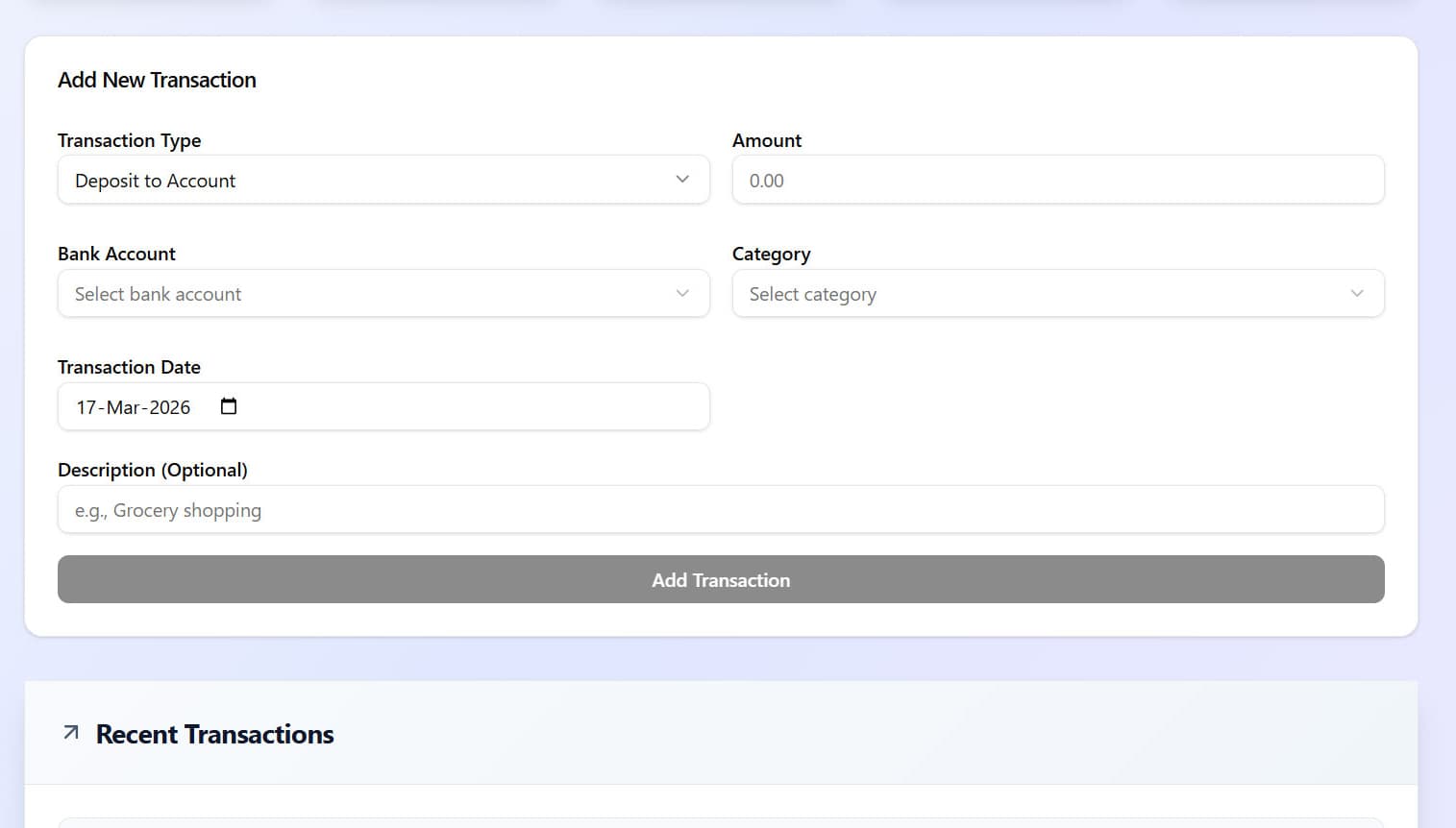Image resolution: width=1456 pixels, height=828 pixels.
Task: Click the transaction card below Recent Transactions
Action: pos(721,821)
